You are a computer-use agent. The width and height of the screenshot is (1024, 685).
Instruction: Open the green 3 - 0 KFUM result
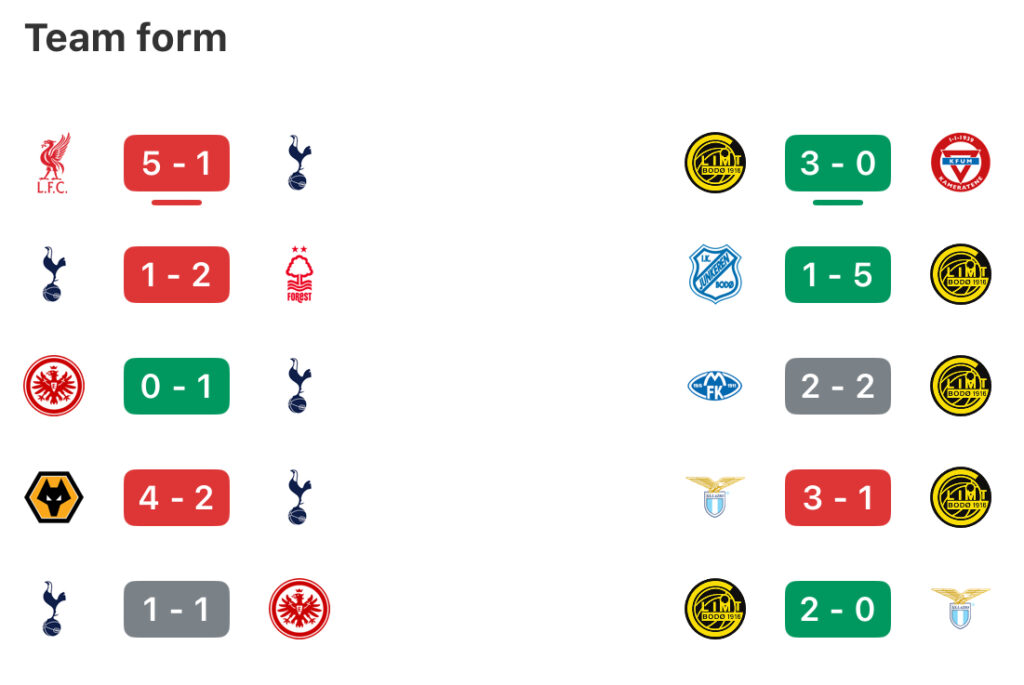click(x=838, y=163)
